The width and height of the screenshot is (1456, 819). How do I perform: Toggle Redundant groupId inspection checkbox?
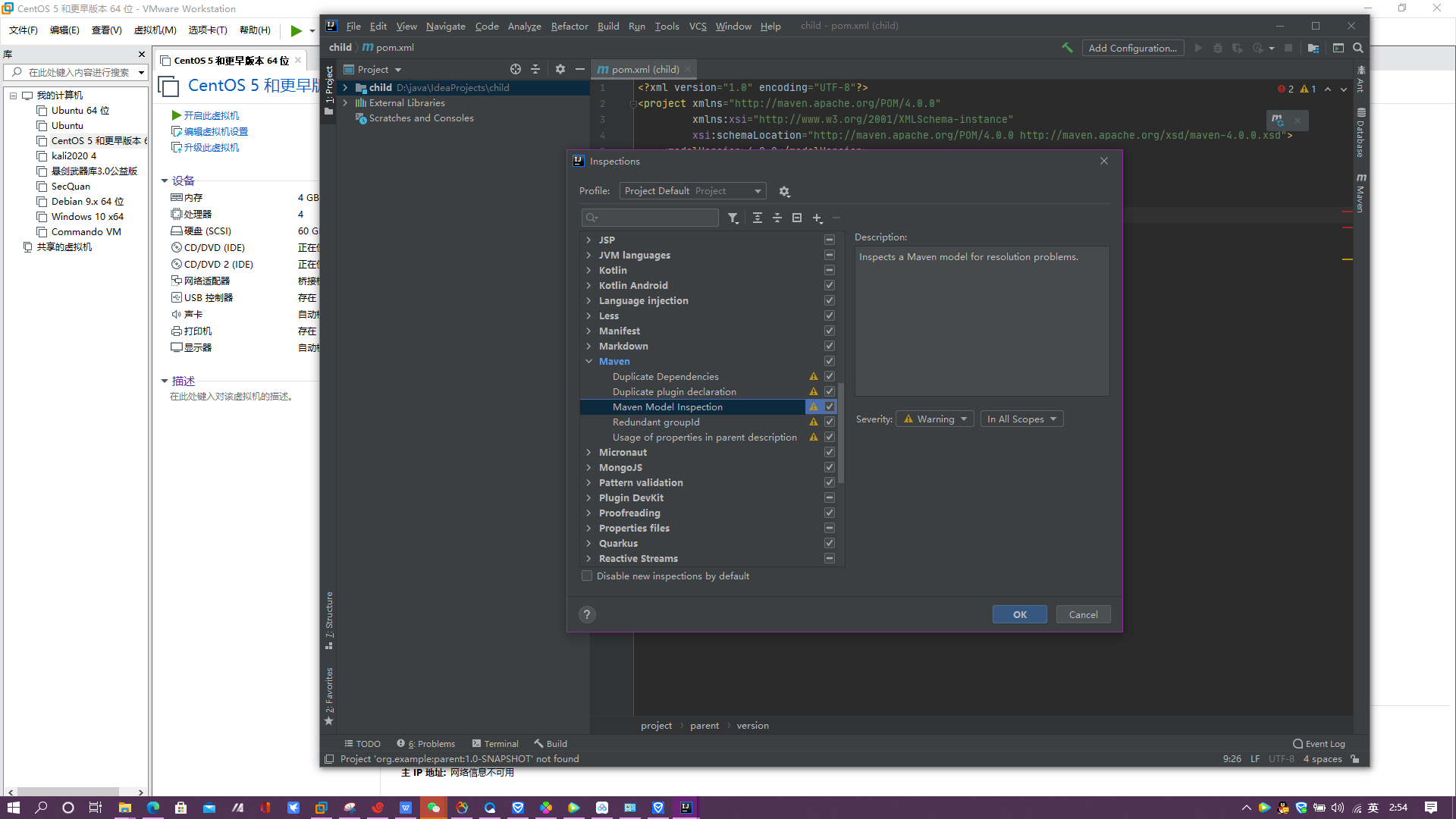[x=830, y=422]
